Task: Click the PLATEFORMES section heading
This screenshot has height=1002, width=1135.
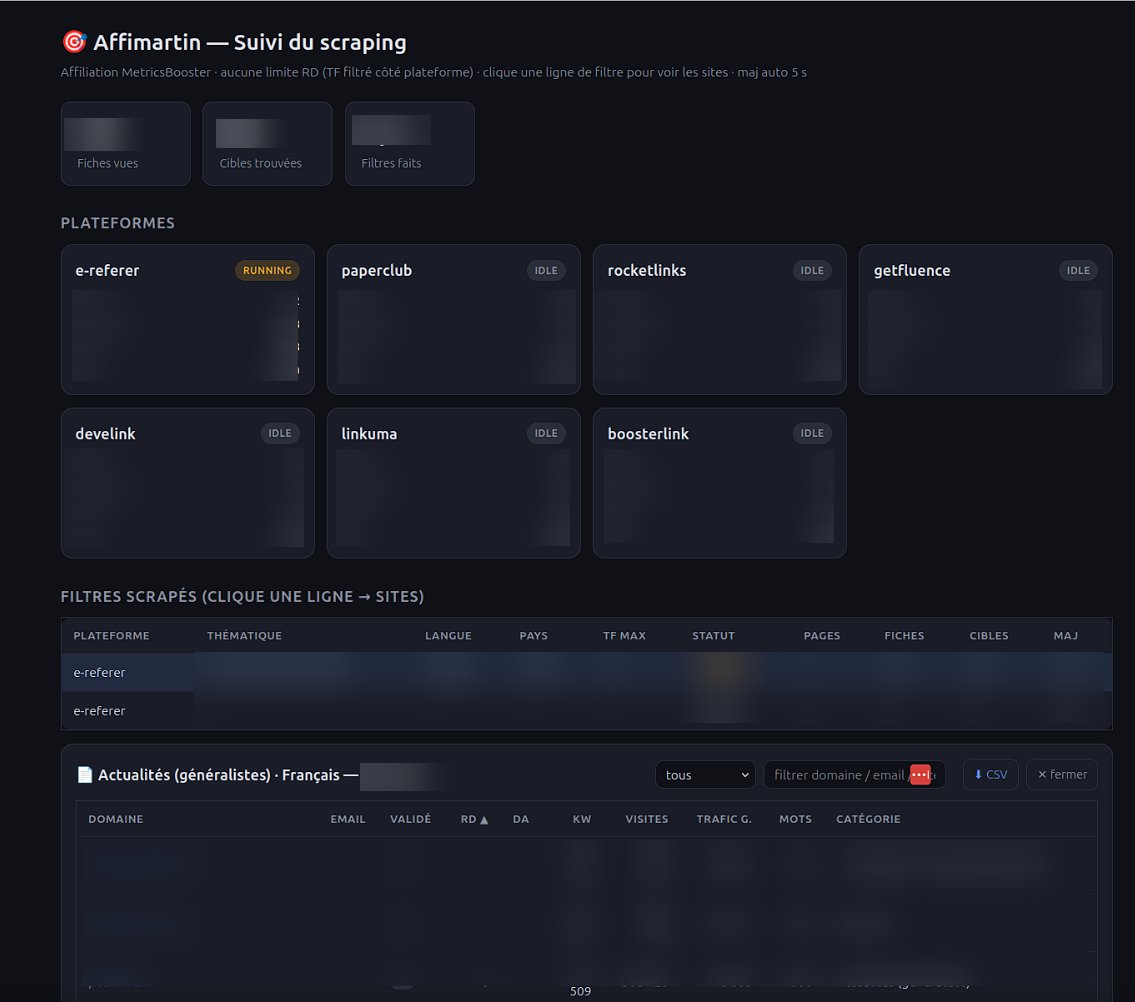Action: pos(117,223)
